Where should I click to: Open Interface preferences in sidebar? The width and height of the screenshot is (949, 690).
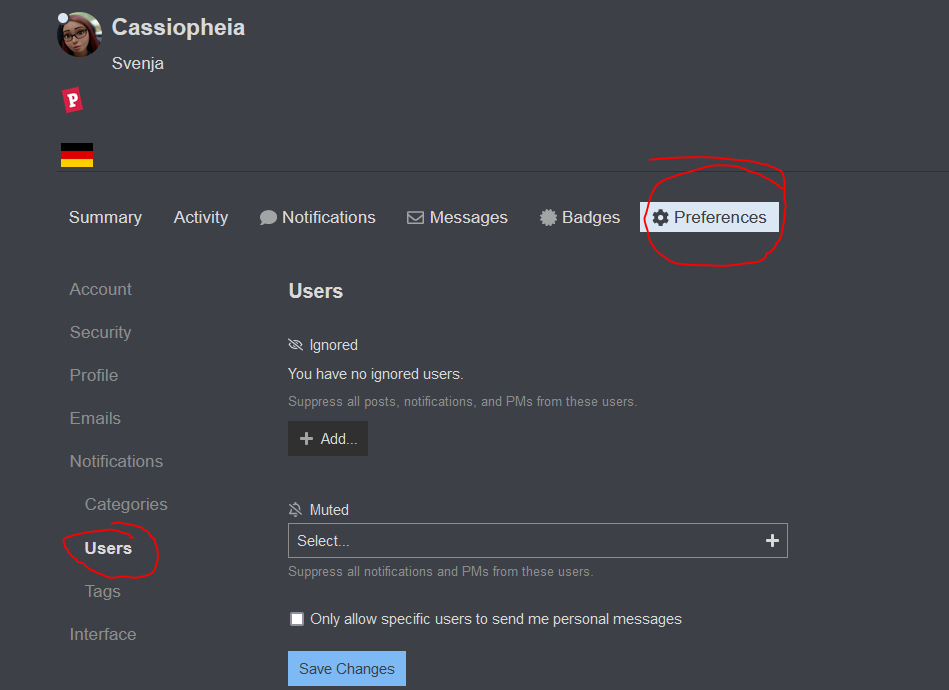tap(102, 634)
